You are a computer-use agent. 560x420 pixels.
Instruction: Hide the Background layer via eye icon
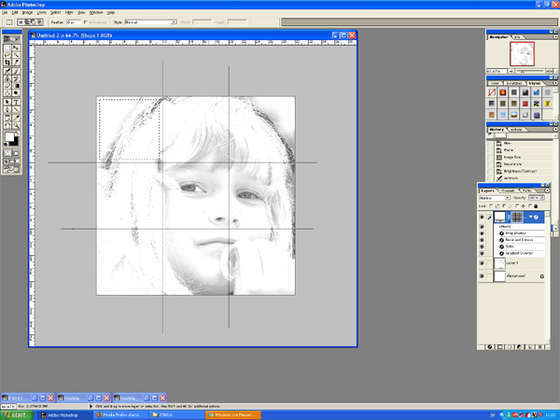pyautogui.click(x=482, y=276)
